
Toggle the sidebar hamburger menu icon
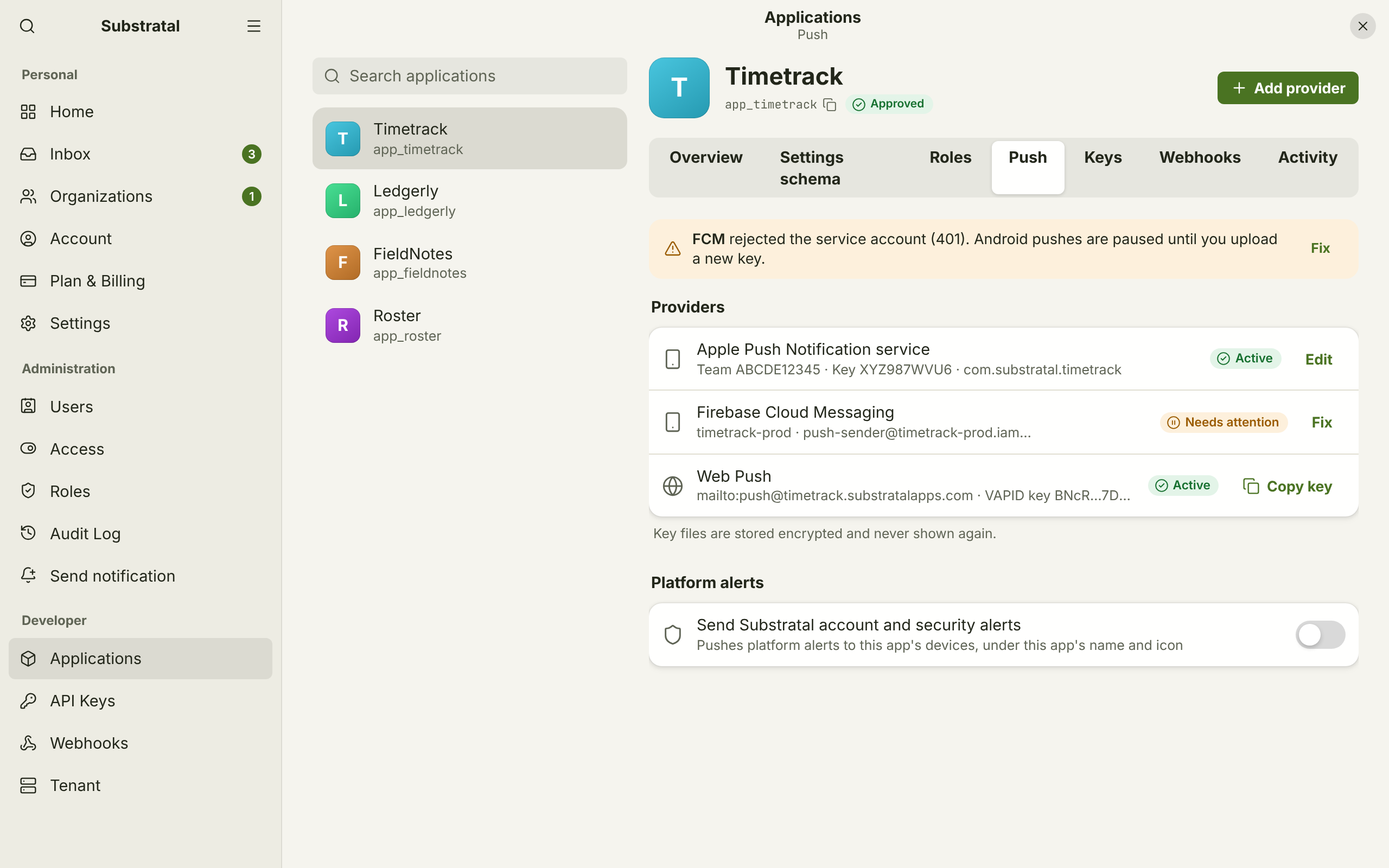pos(254,26)
